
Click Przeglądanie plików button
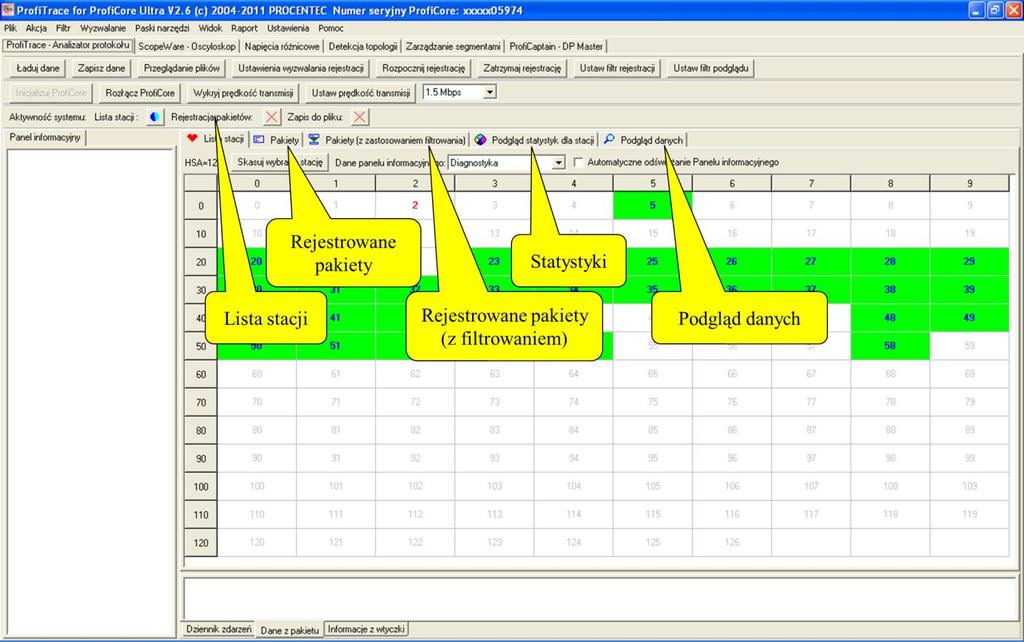[182, 68]
